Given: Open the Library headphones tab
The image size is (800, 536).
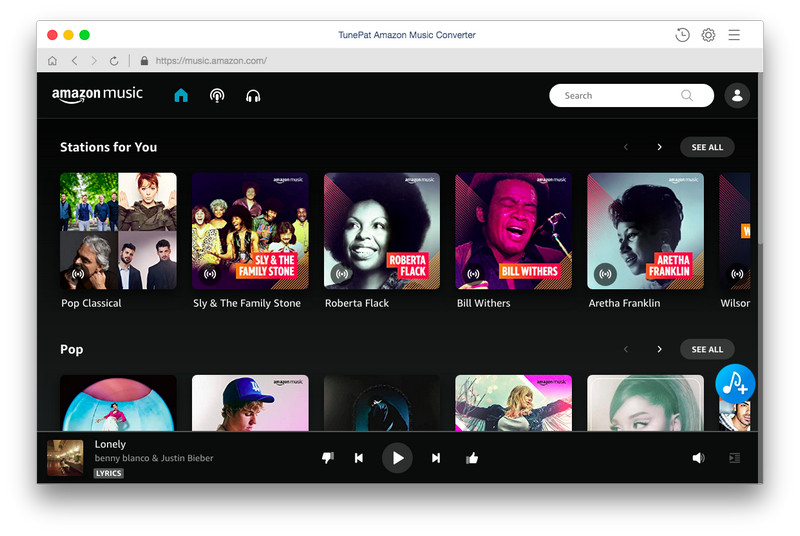Looking at the screenshot, I should point(253,96).
